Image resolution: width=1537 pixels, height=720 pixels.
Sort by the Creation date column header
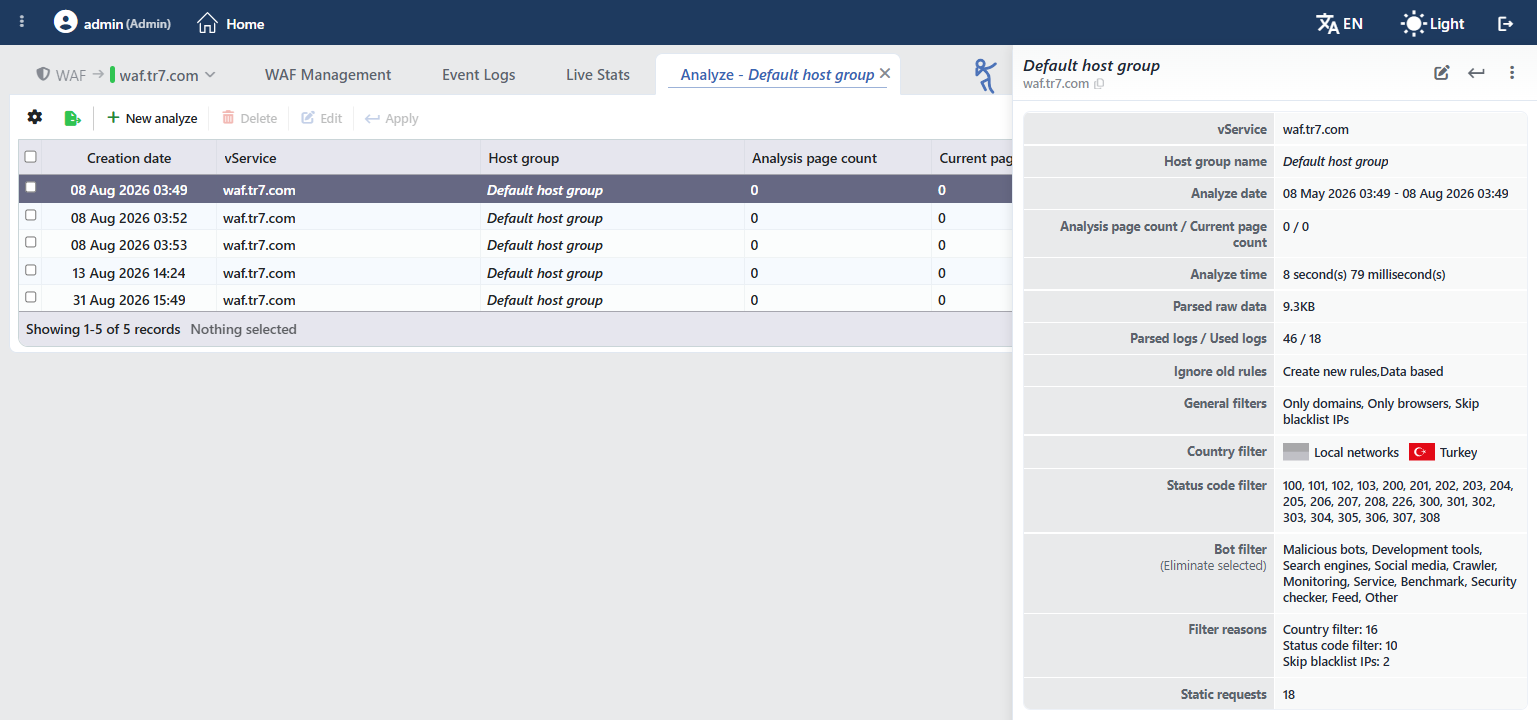(x=129, y=158)
